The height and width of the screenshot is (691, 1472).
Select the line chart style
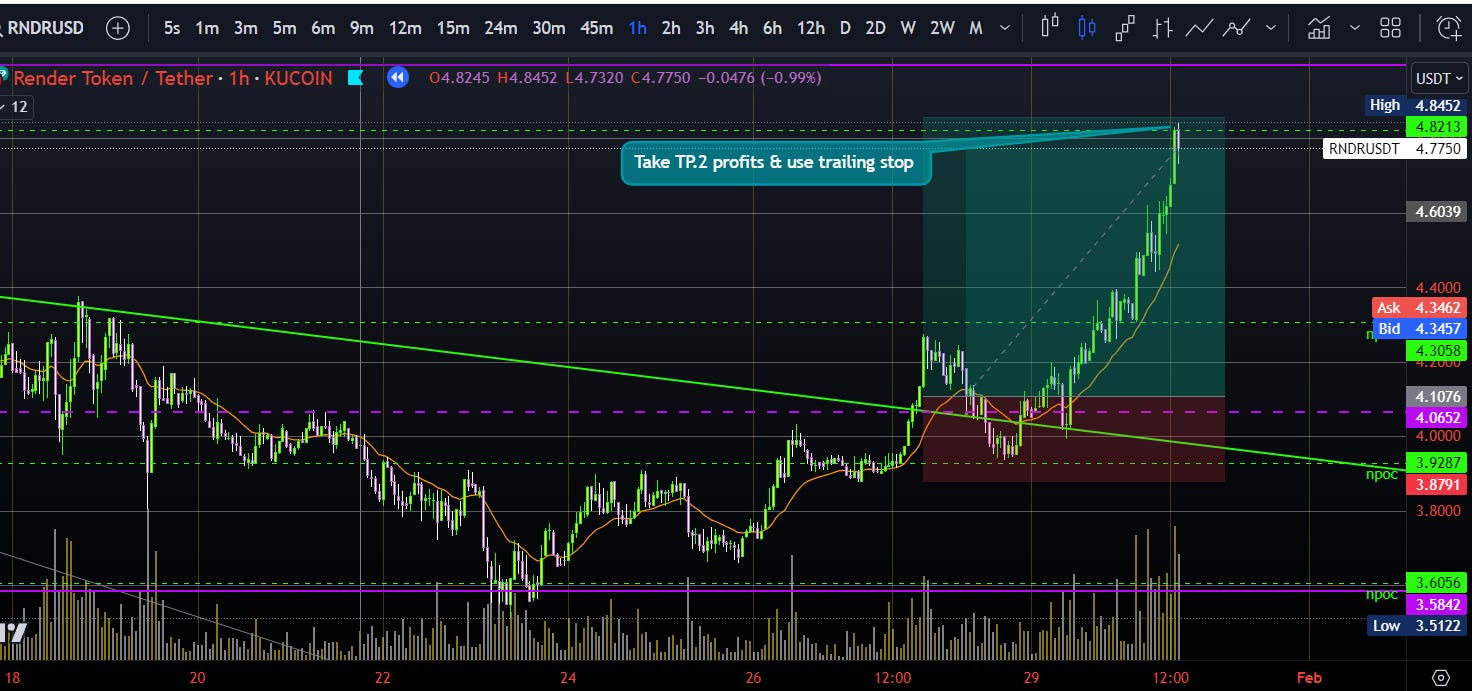click(x=1199, y=28)
